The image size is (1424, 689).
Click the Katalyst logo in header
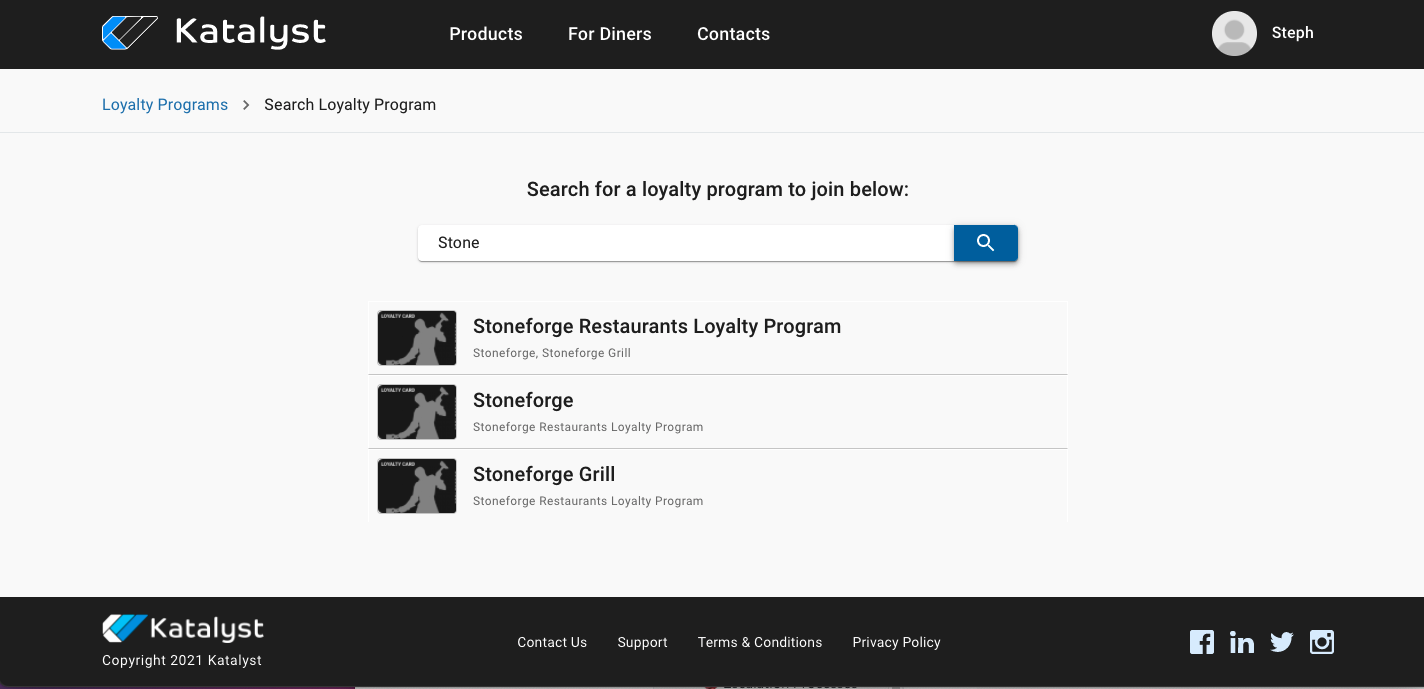point(214,33)
